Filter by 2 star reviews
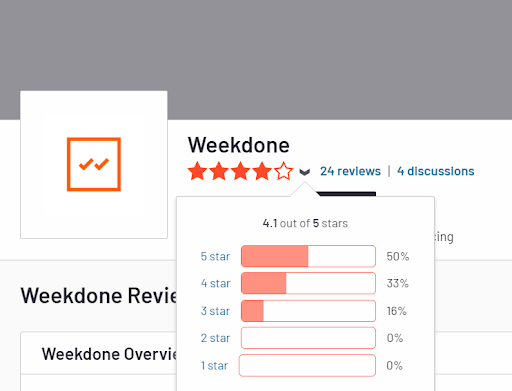This screenshot has width=512, height=391. tap(215, 338)
